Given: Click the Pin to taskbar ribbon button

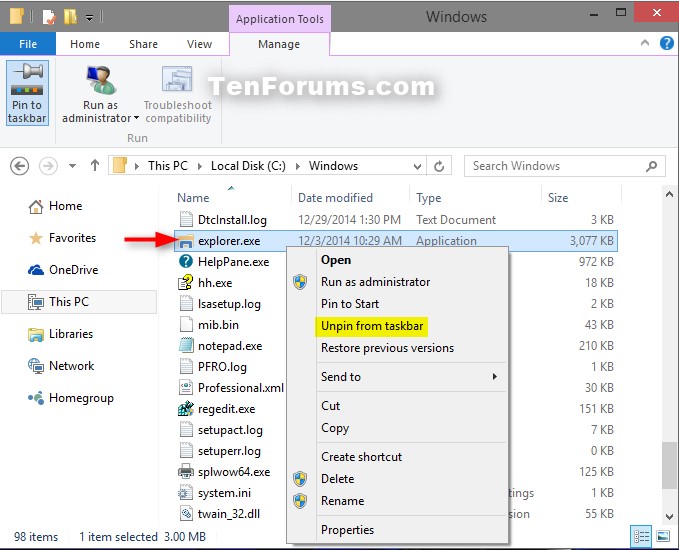Looking at the screenshot, I should 27,93.
